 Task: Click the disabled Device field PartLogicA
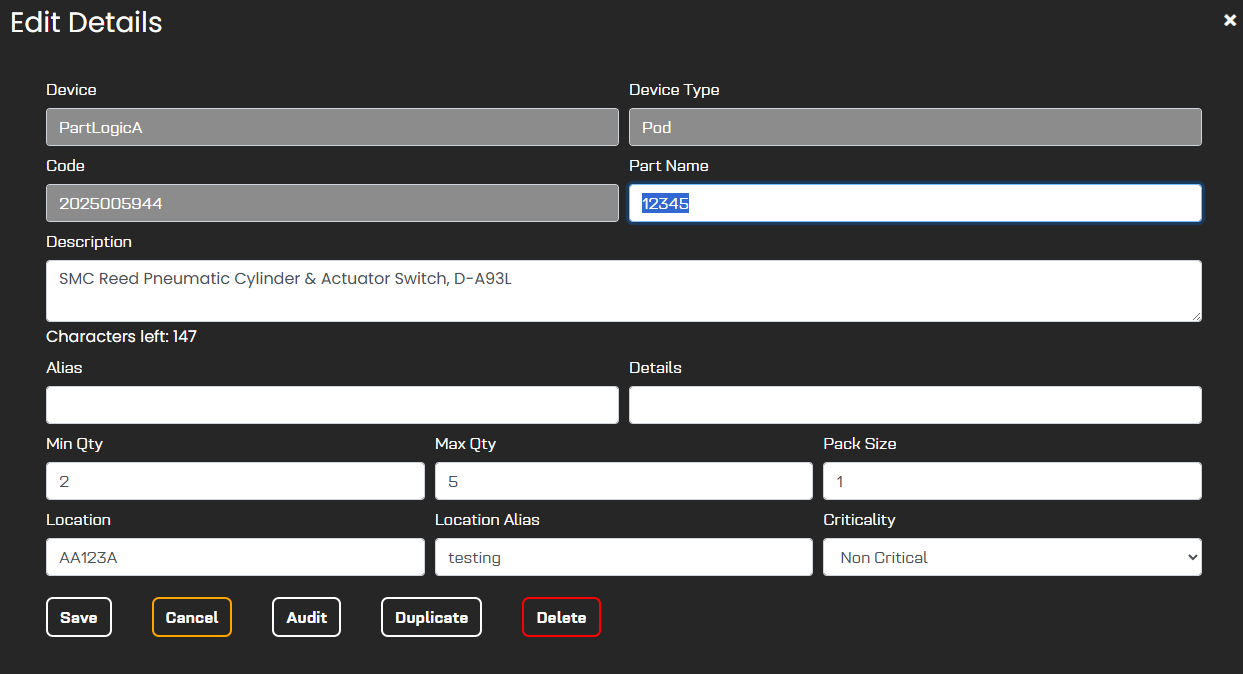(332, 127)
